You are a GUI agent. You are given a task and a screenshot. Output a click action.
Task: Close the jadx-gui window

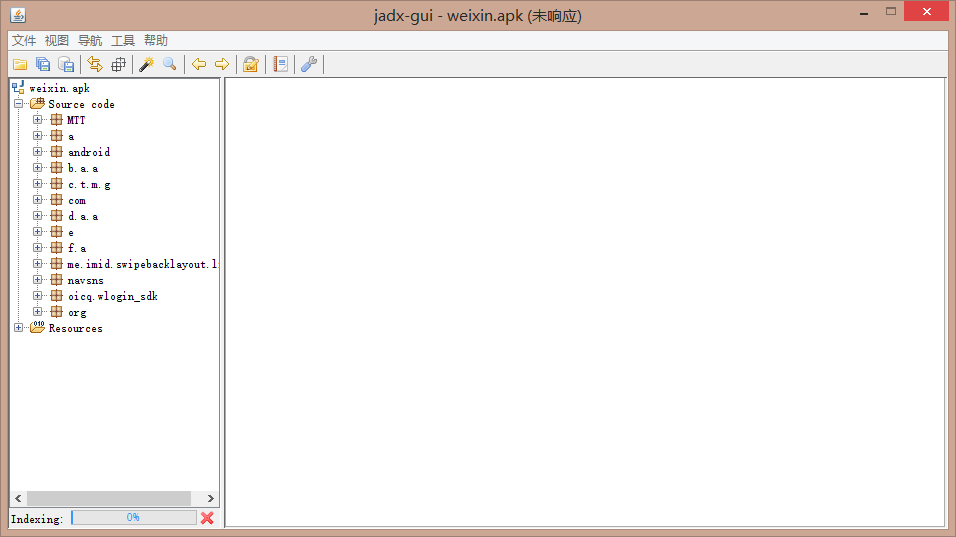click(927, 12)
